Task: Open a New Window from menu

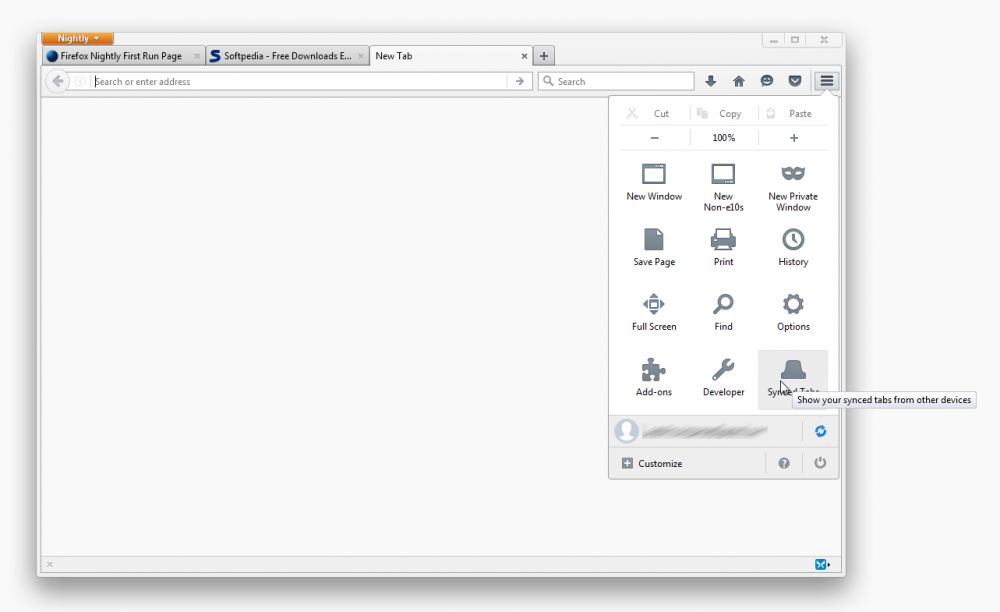Action: point(653,181)
